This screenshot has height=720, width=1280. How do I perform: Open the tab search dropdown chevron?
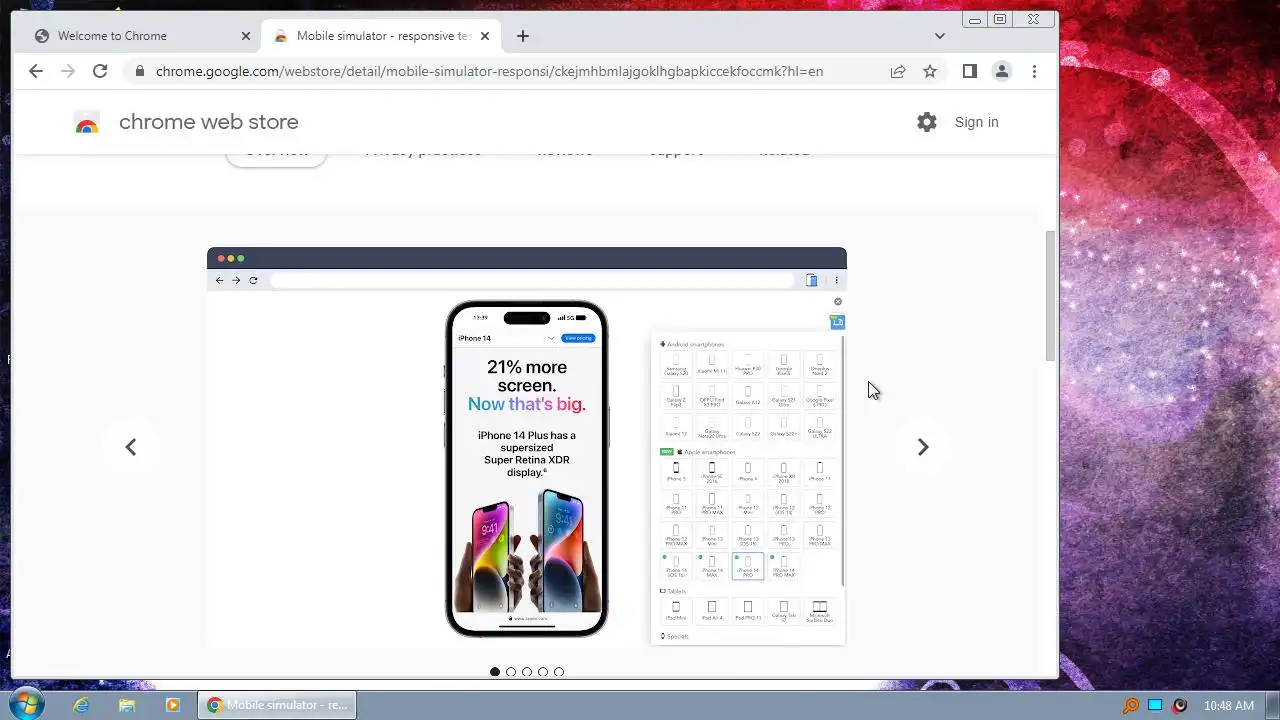tap(940, 36)
